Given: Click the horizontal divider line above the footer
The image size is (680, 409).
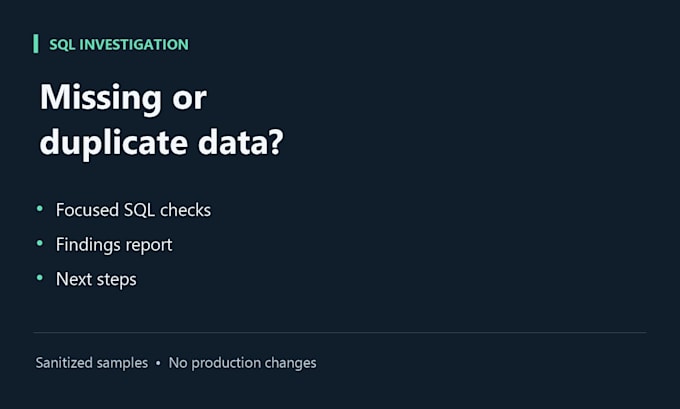Looking at the screenshot, I should 340,333.
